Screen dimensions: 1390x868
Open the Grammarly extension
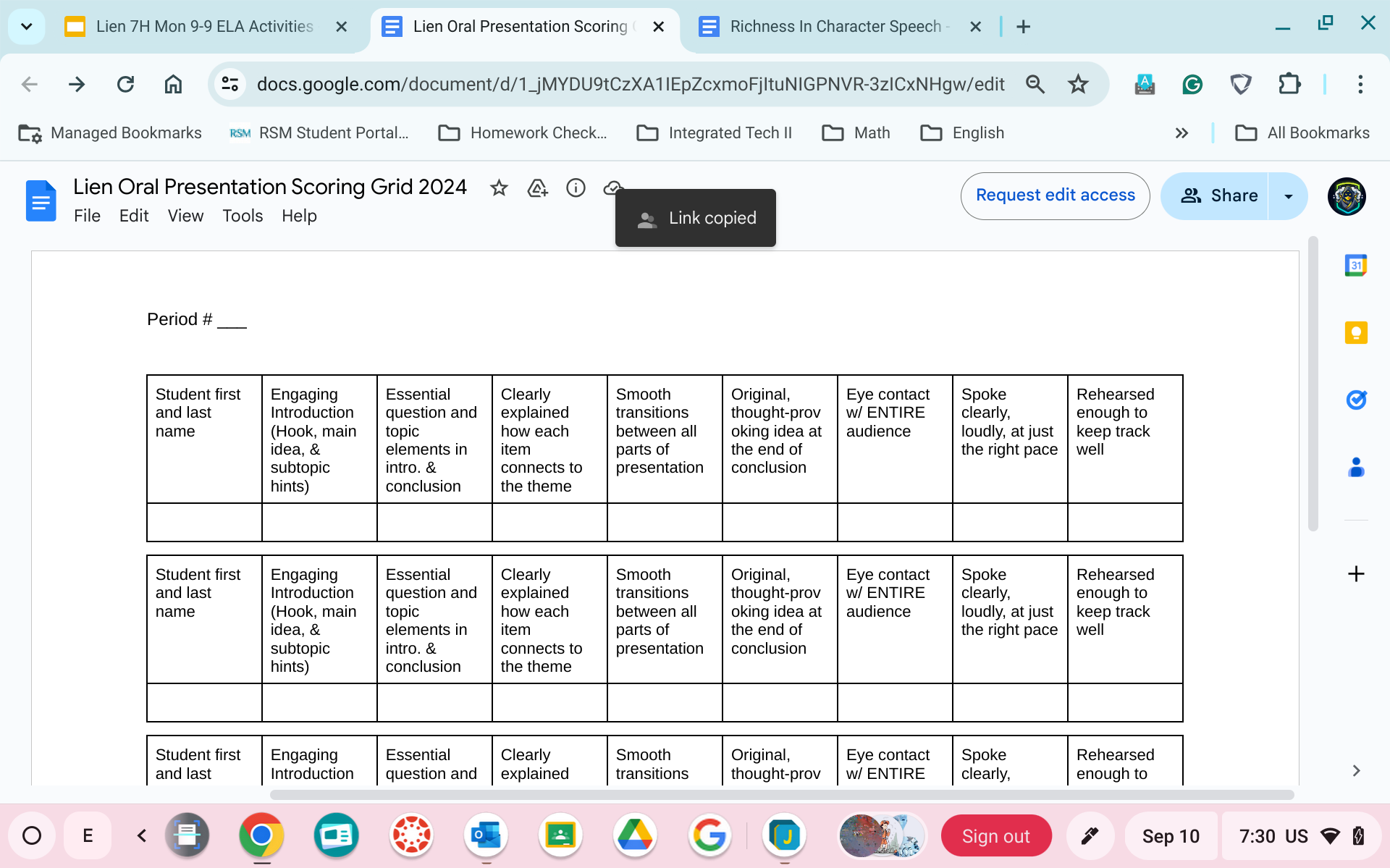(1192, 85)
